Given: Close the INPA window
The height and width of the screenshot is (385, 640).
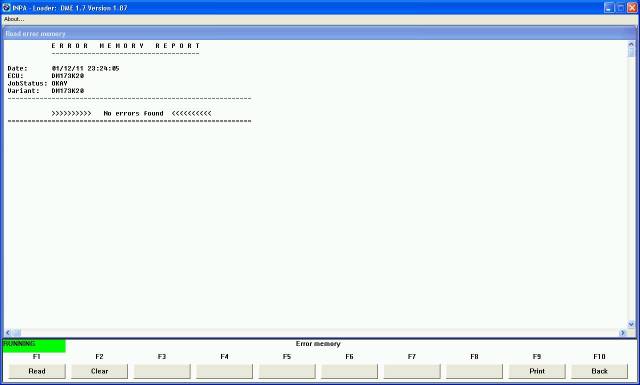Looking at the screenshot, I should [632, 7].
